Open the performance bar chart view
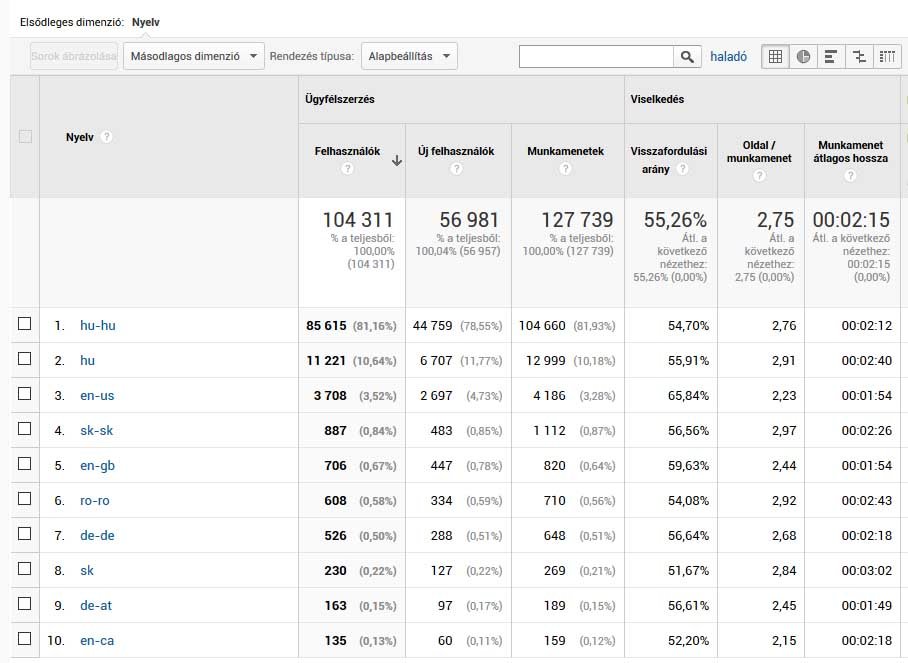The image size is (908, 663). (x=831, y=57)
